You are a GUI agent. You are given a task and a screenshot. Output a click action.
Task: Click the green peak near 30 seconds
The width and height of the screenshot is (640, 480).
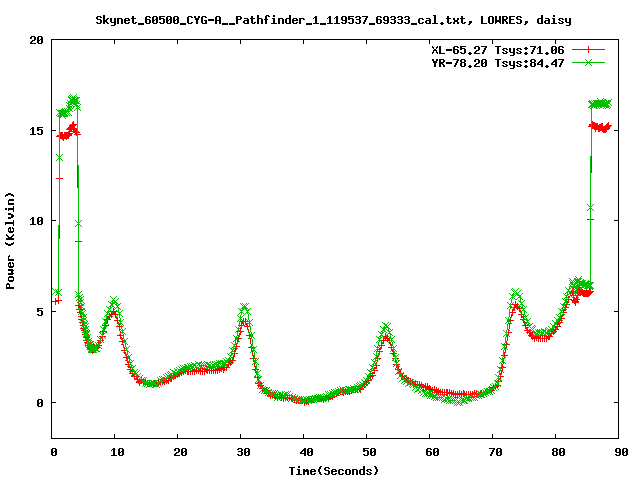coord(244,307)
